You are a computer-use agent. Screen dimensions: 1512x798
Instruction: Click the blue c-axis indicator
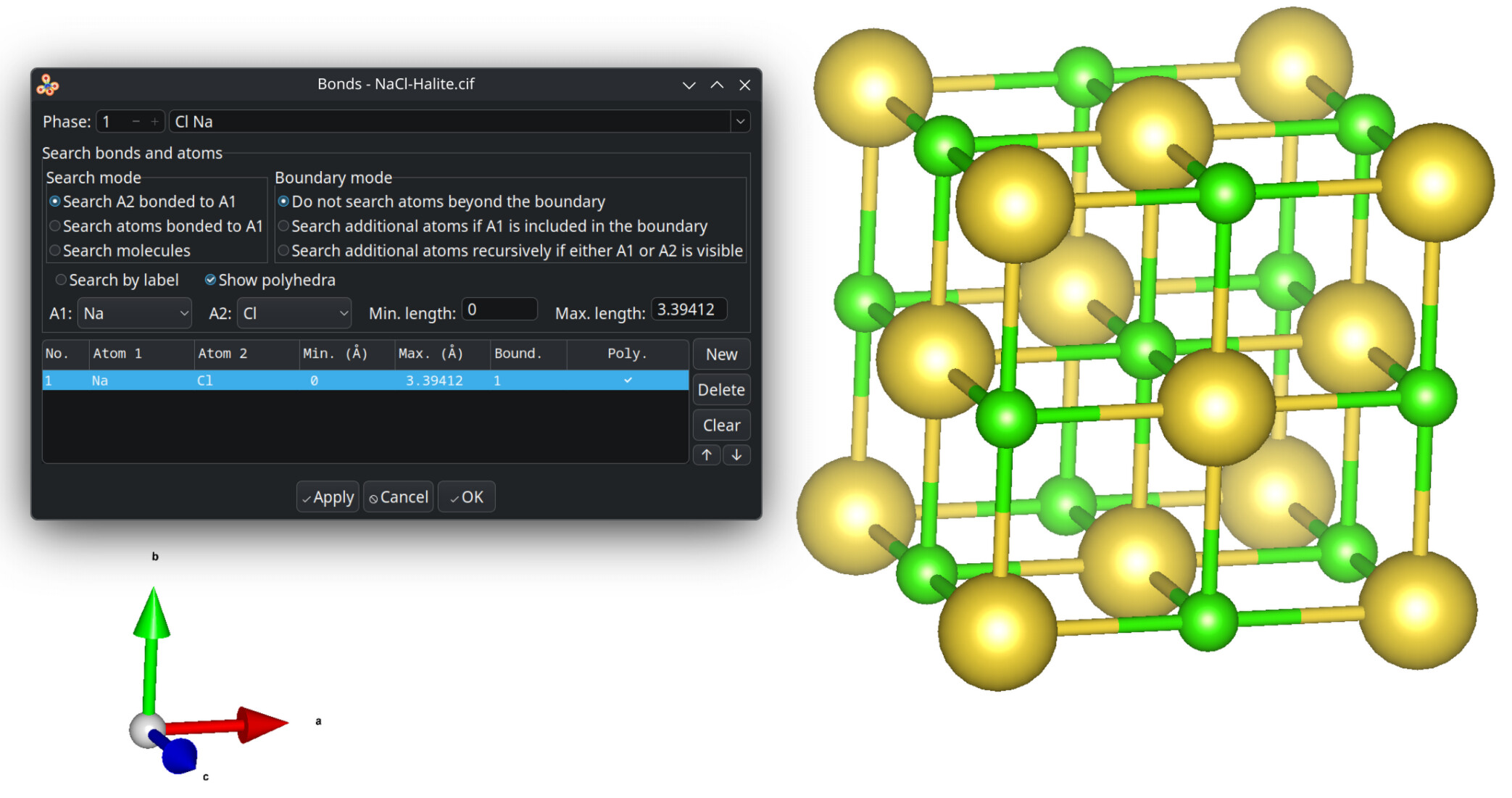[x=178, y=756]
